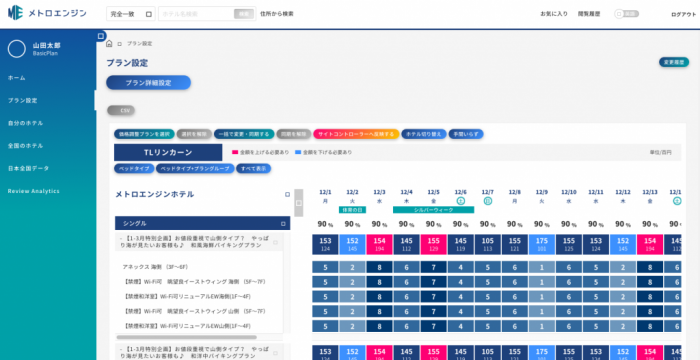Open the 住所から検索 link
The width and height of the screenshot is (700, 360).
[277, 14]
